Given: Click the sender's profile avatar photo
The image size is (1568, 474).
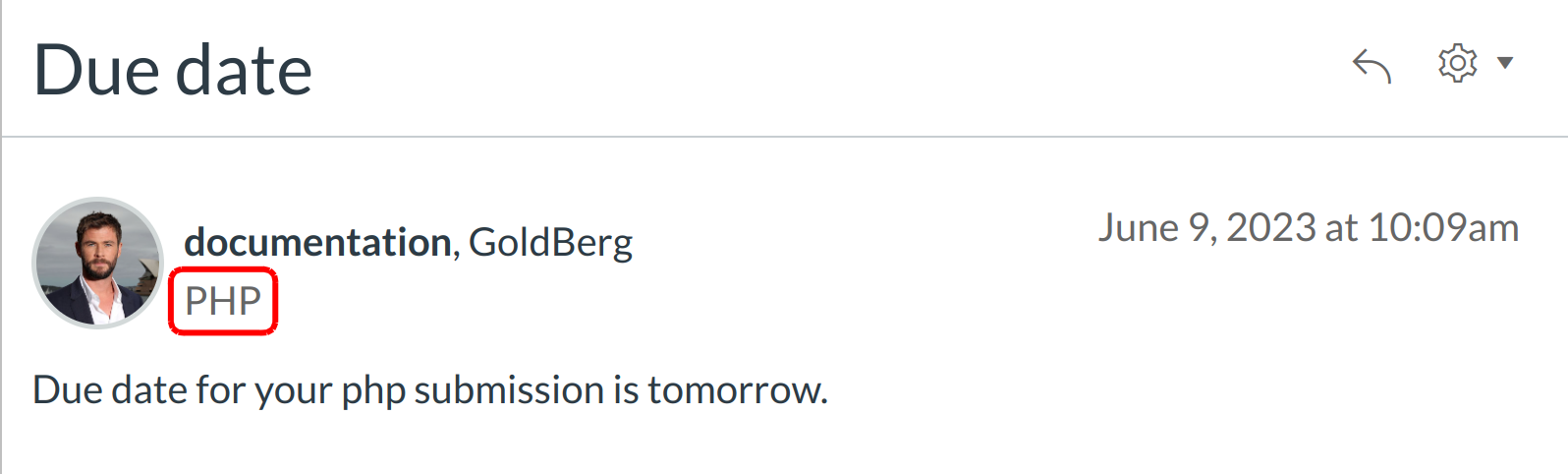Looking at the screenshot, I should [97, 263].
